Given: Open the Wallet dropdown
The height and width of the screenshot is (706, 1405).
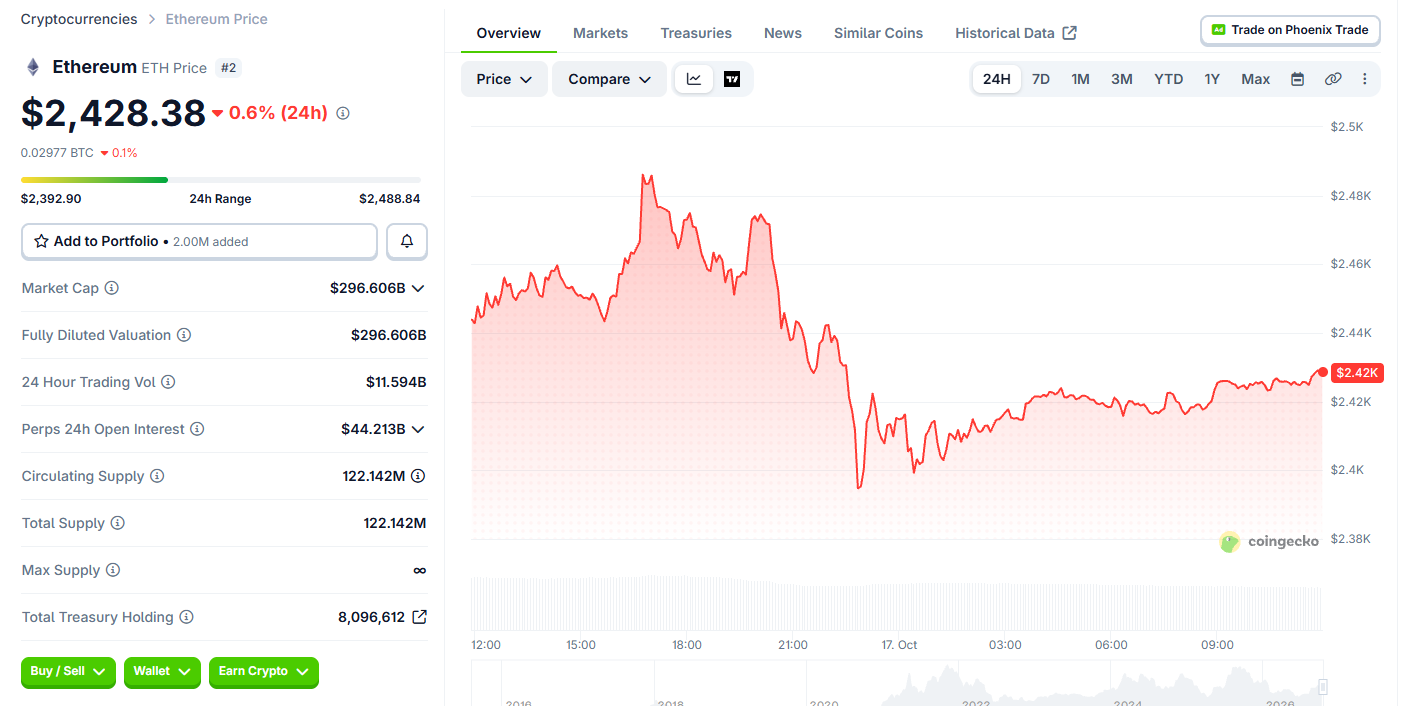Looking at the screenshot, I should point(162,672).
